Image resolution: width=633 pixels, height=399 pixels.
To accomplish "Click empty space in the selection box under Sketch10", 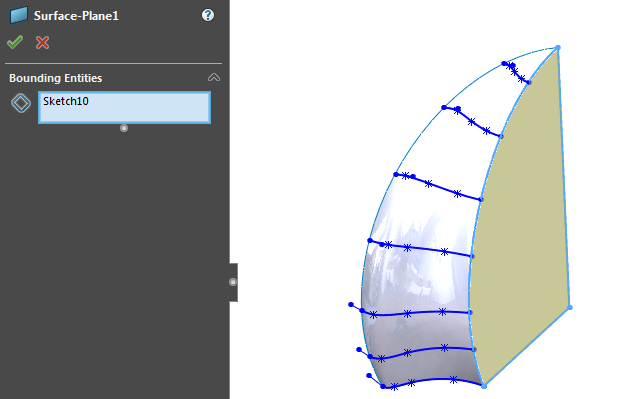I will (124, 115).
